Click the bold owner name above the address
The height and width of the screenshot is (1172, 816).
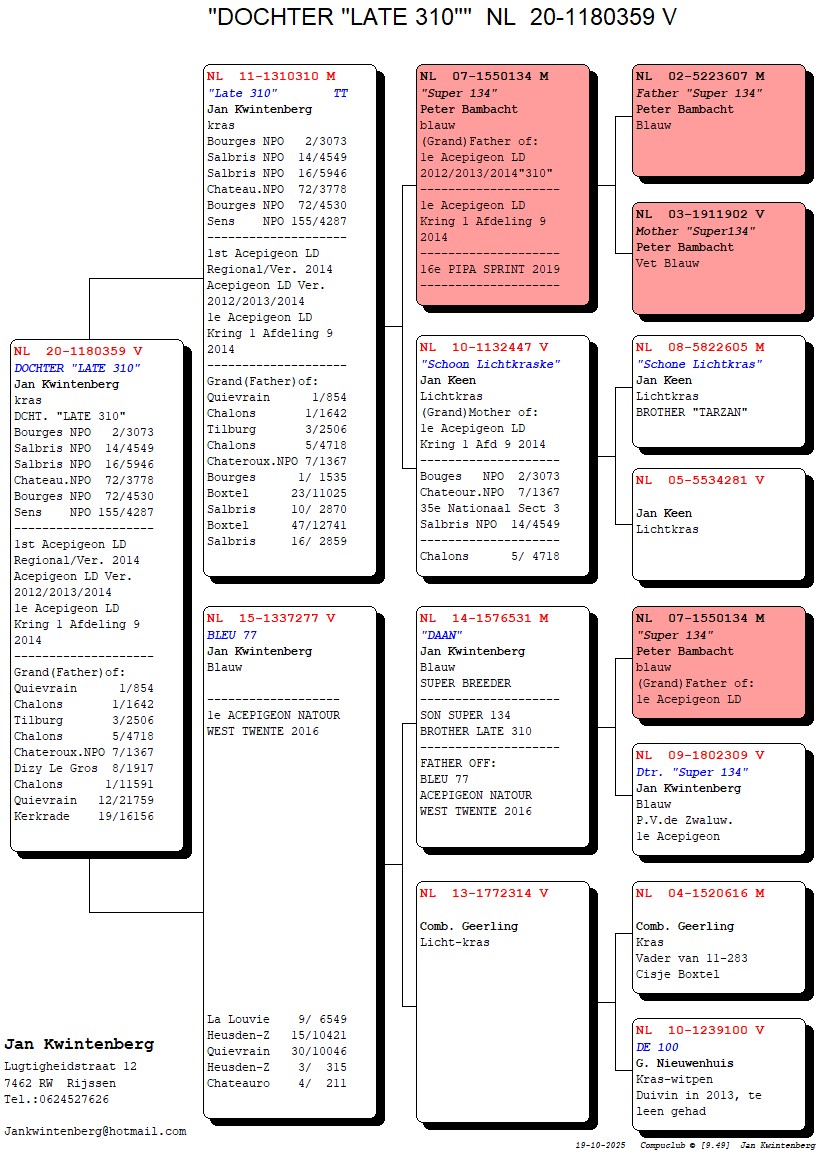click(x=79, y=1044)
